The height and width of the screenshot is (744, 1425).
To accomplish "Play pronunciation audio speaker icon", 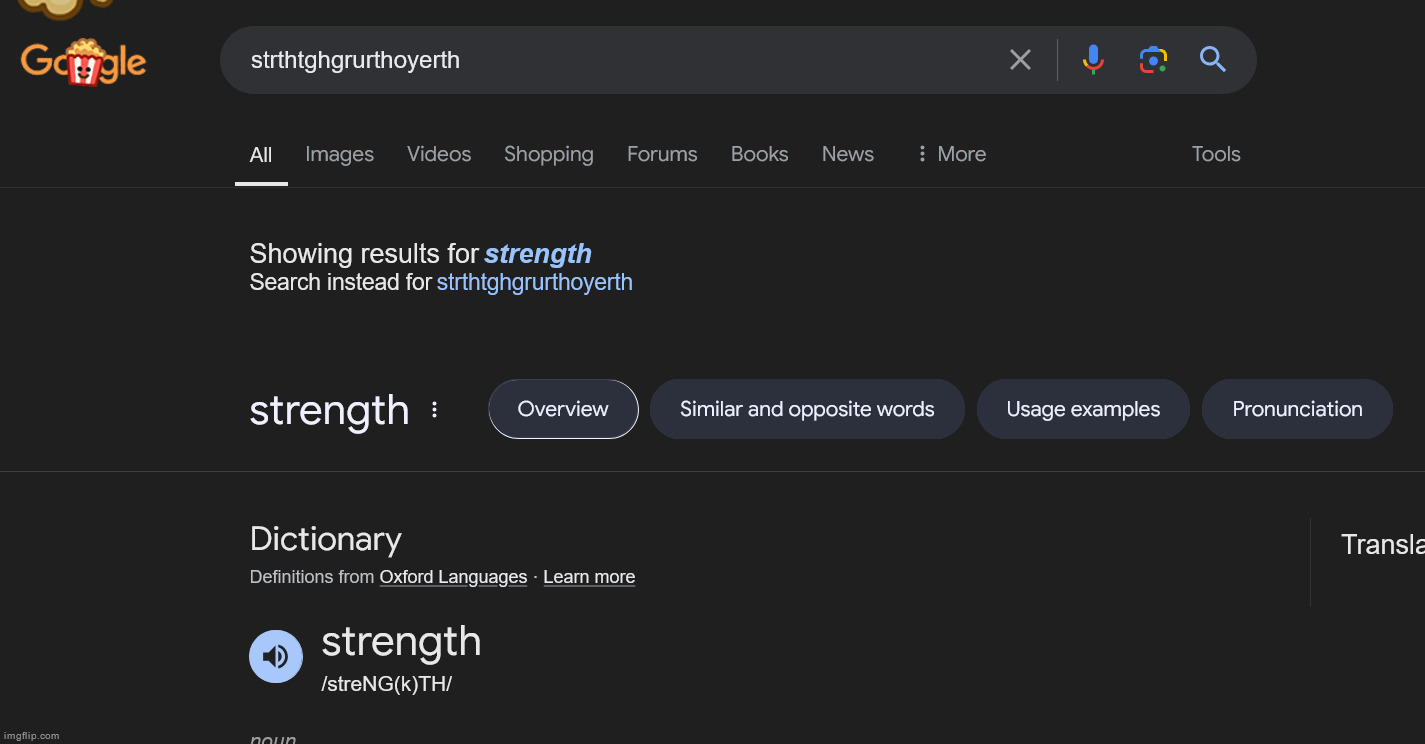I will pos(276,656).
